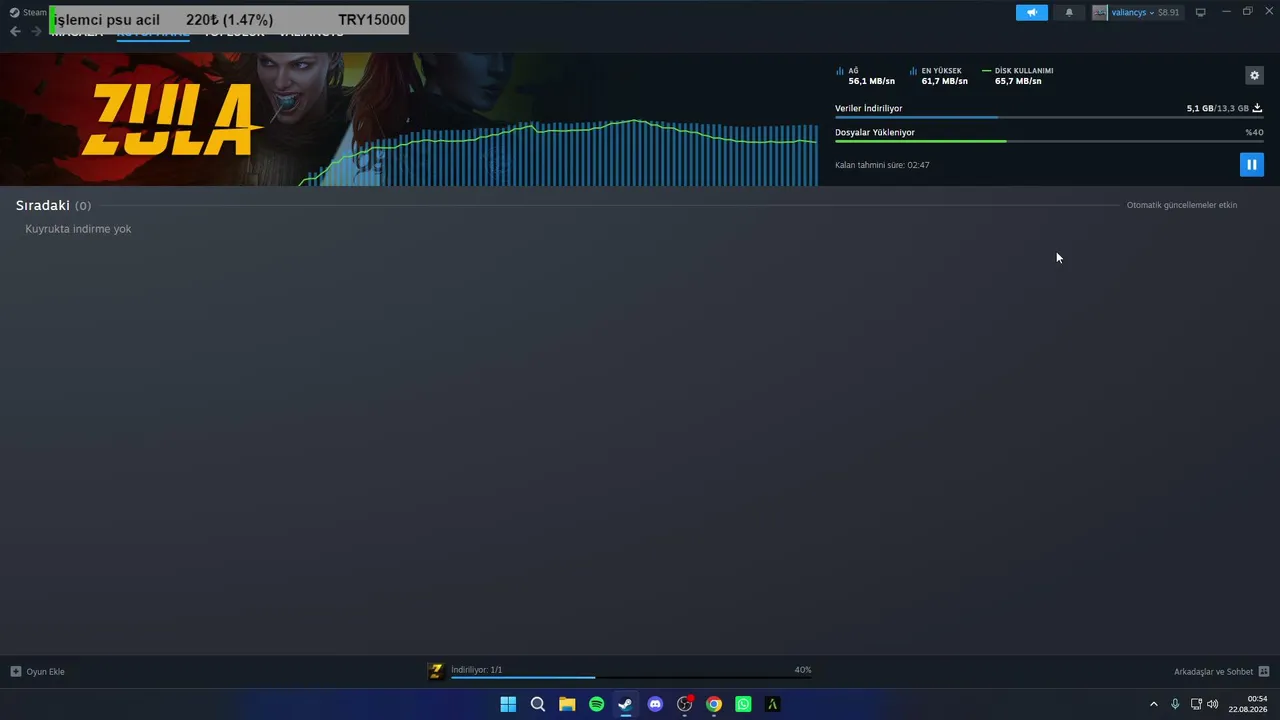Click the network activity graph

pyautogui.click(x=560, y=153)
